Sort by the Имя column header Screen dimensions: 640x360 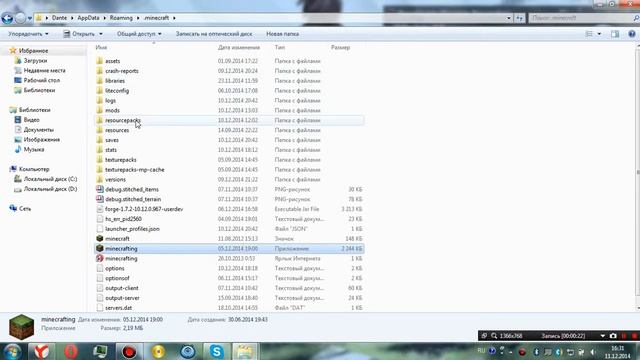pyautogui.click(x=101, y=47)
